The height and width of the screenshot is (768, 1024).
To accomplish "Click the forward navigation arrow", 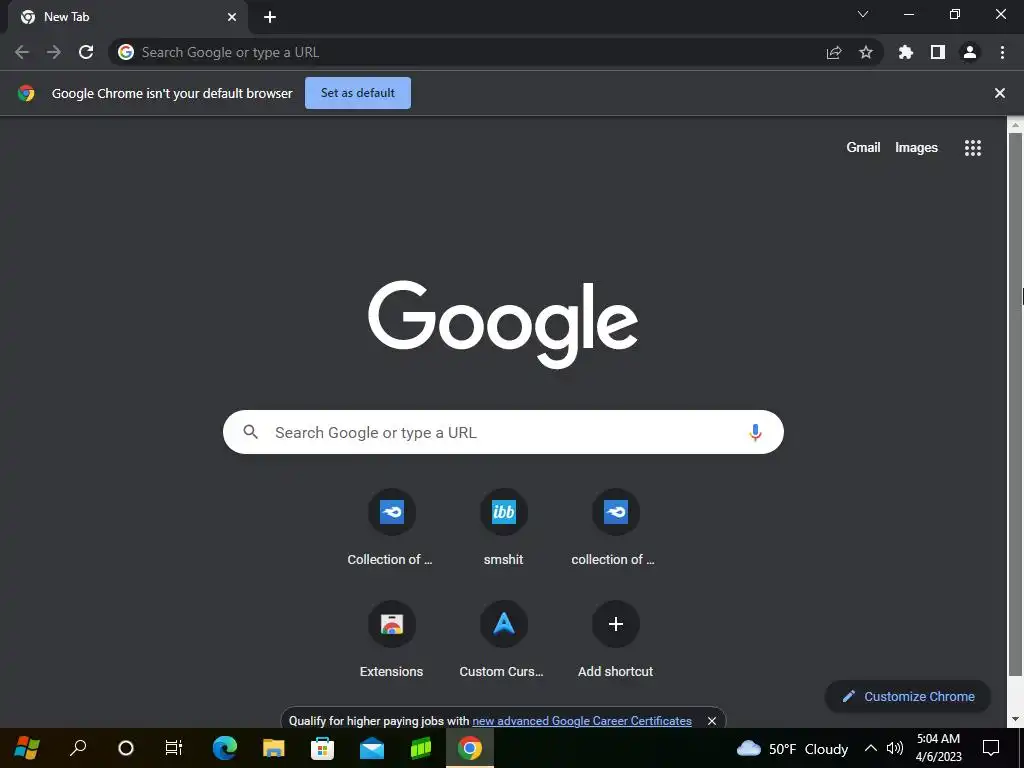I will (x=54, y=52).
